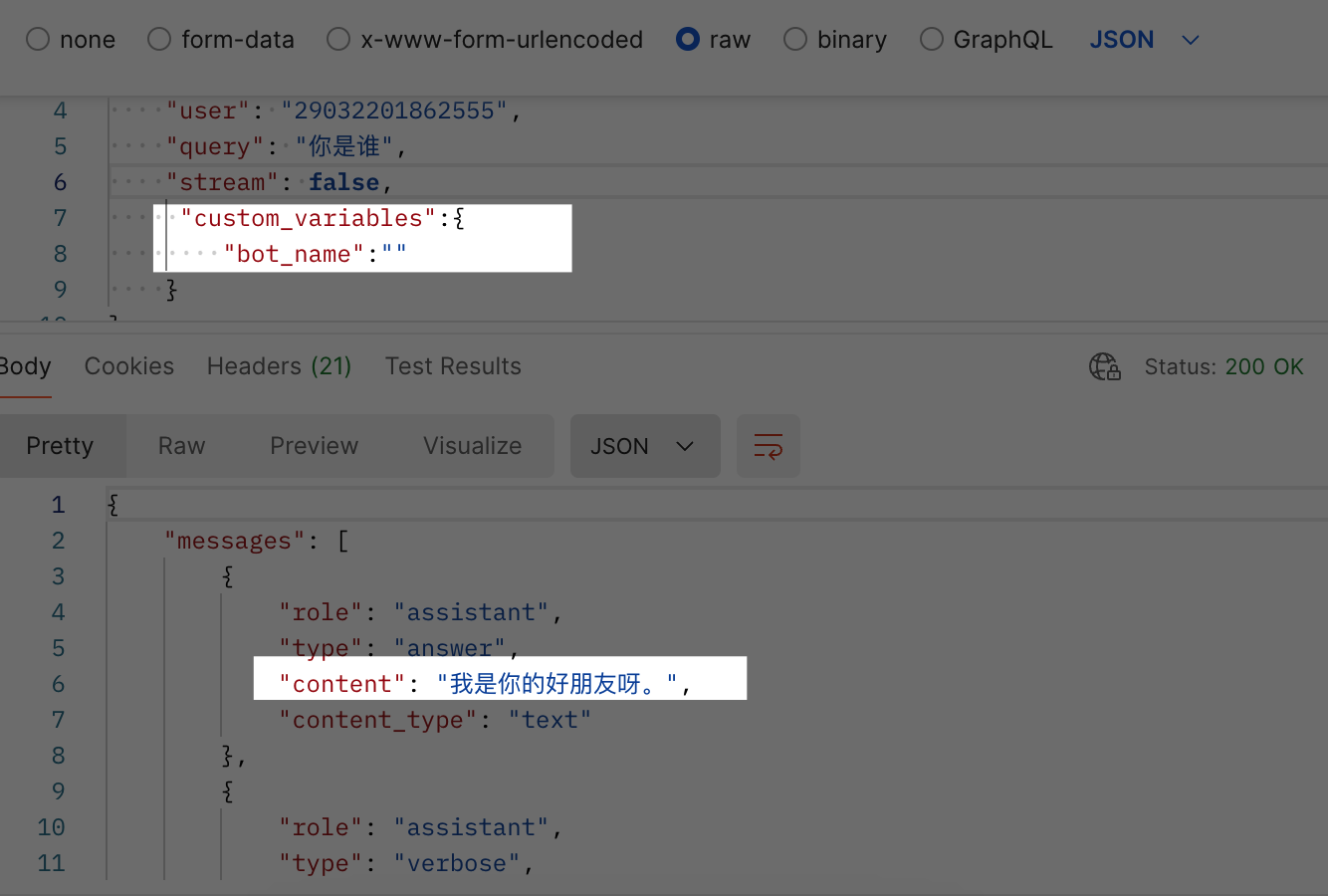Open the Test Results tab
Screen dimensions: 1328x896
coord(453,366)
